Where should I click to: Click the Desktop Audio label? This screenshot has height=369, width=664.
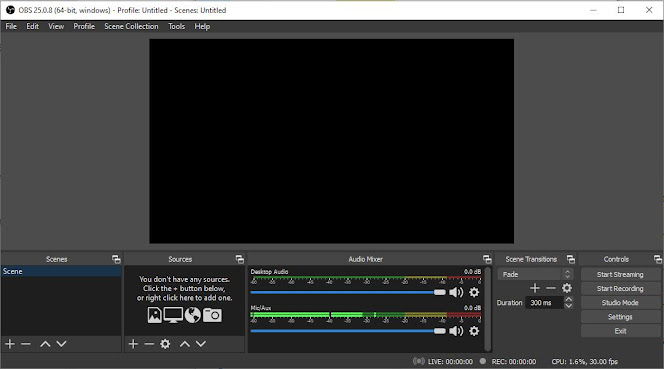click(x=269, y=272)
